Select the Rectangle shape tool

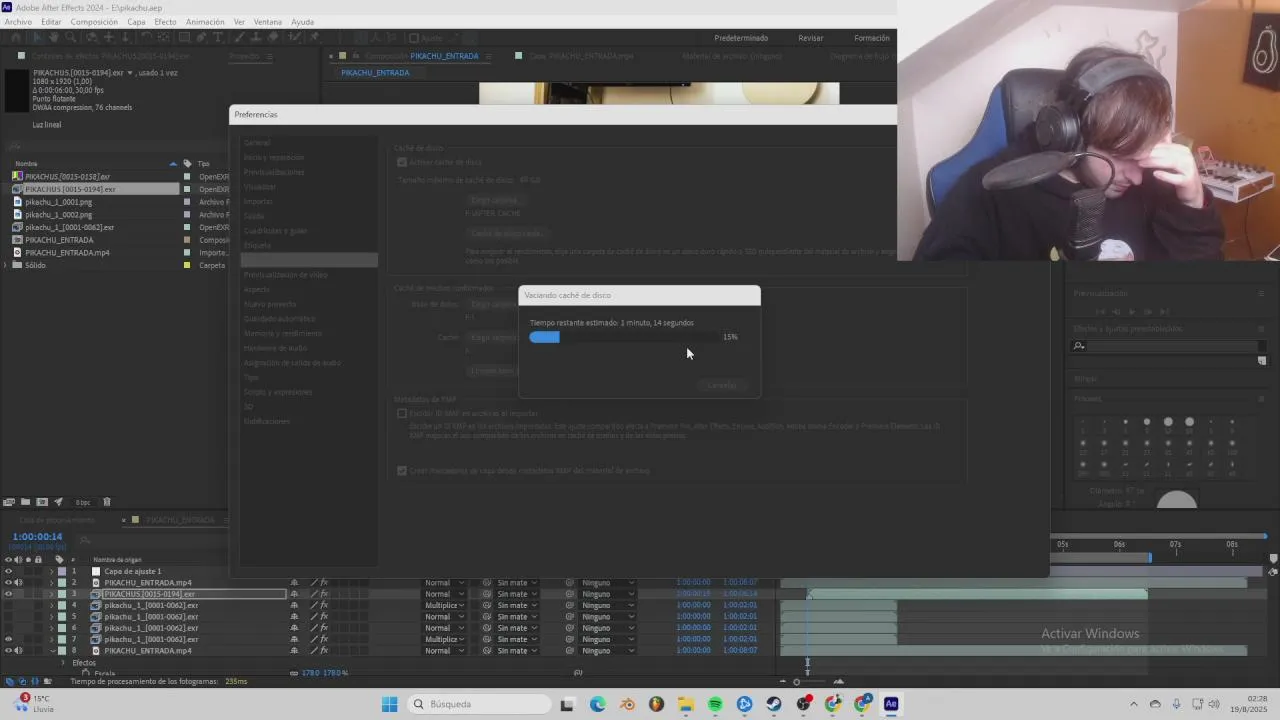click(x=184, y=38)
